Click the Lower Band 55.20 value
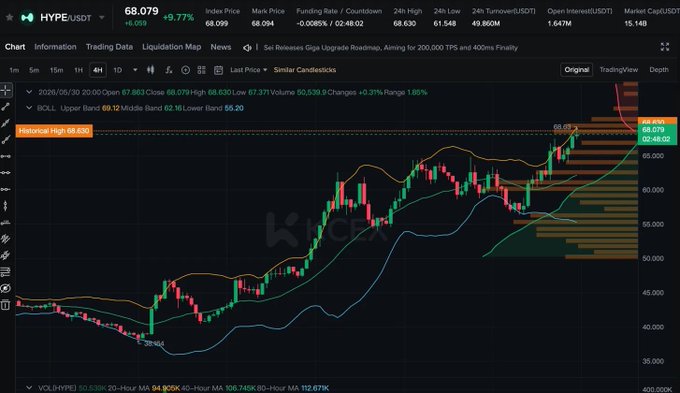This screenshot has width=680, height=393. (x=234, y=108)
